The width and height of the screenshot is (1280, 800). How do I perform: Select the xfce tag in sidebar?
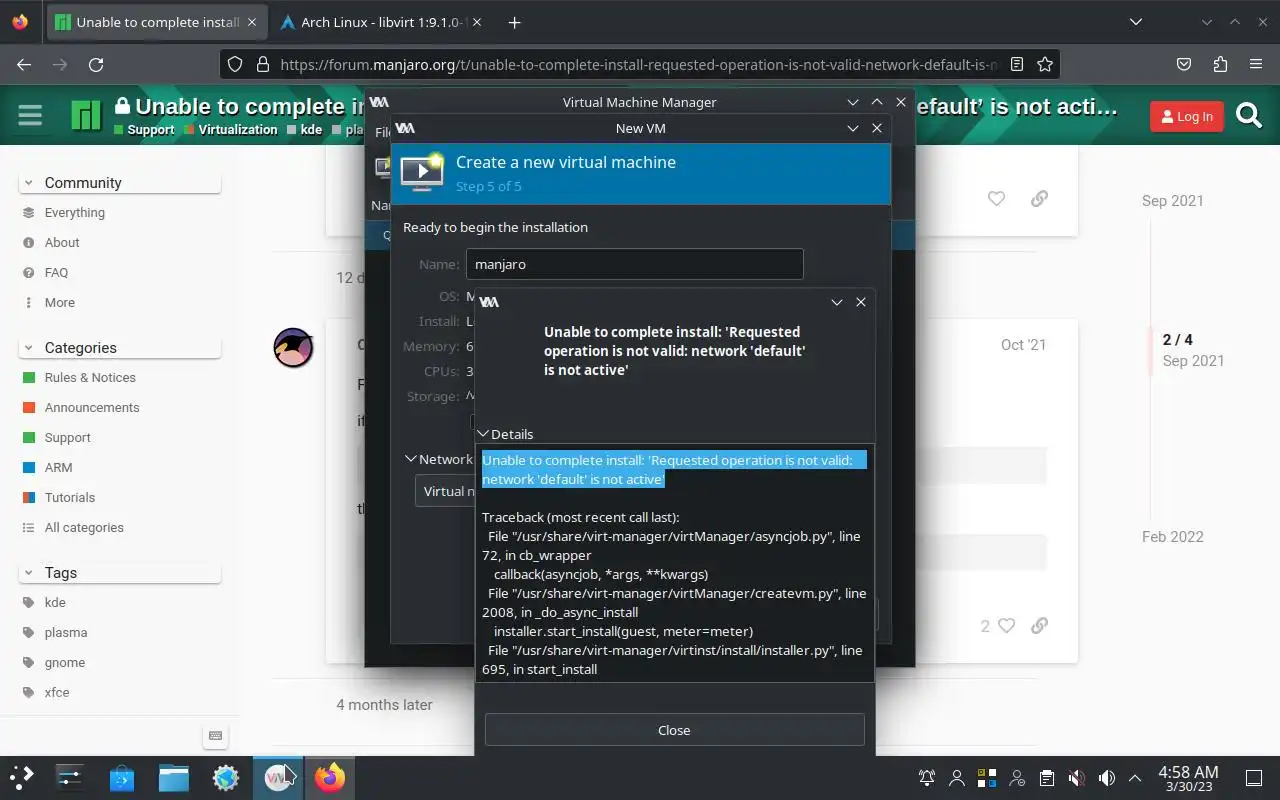(57, 692)
